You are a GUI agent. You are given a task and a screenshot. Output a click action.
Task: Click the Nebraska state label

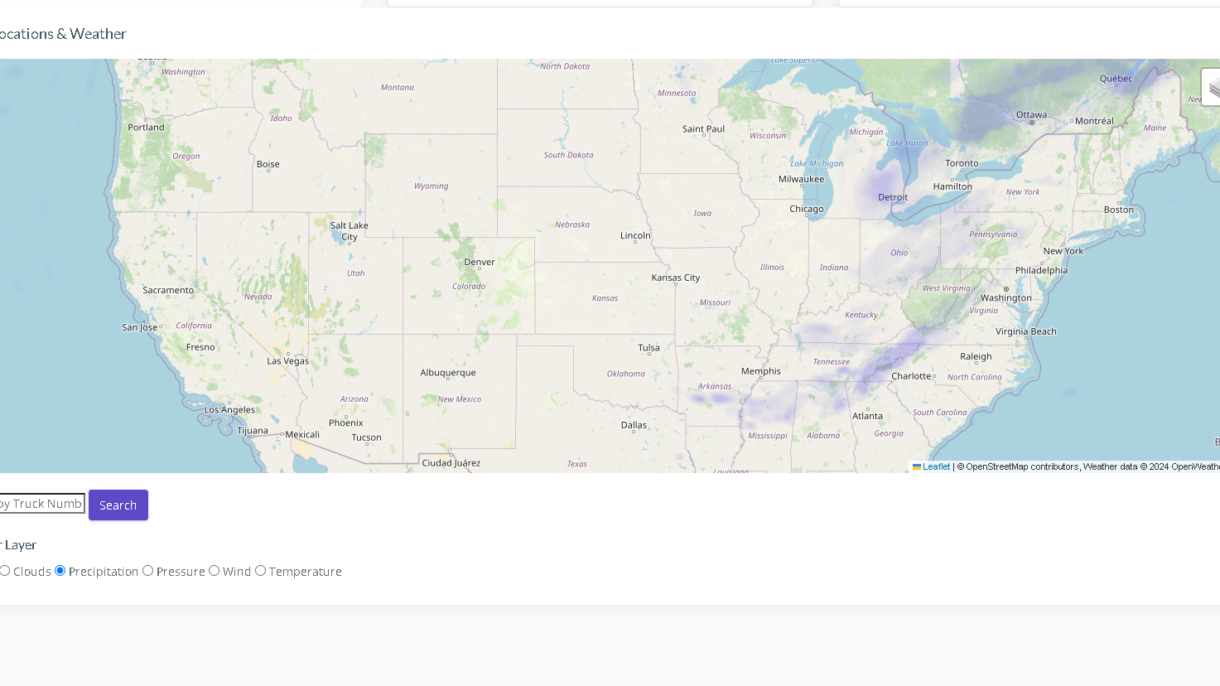pyautogui.click(x=572, y=225)
